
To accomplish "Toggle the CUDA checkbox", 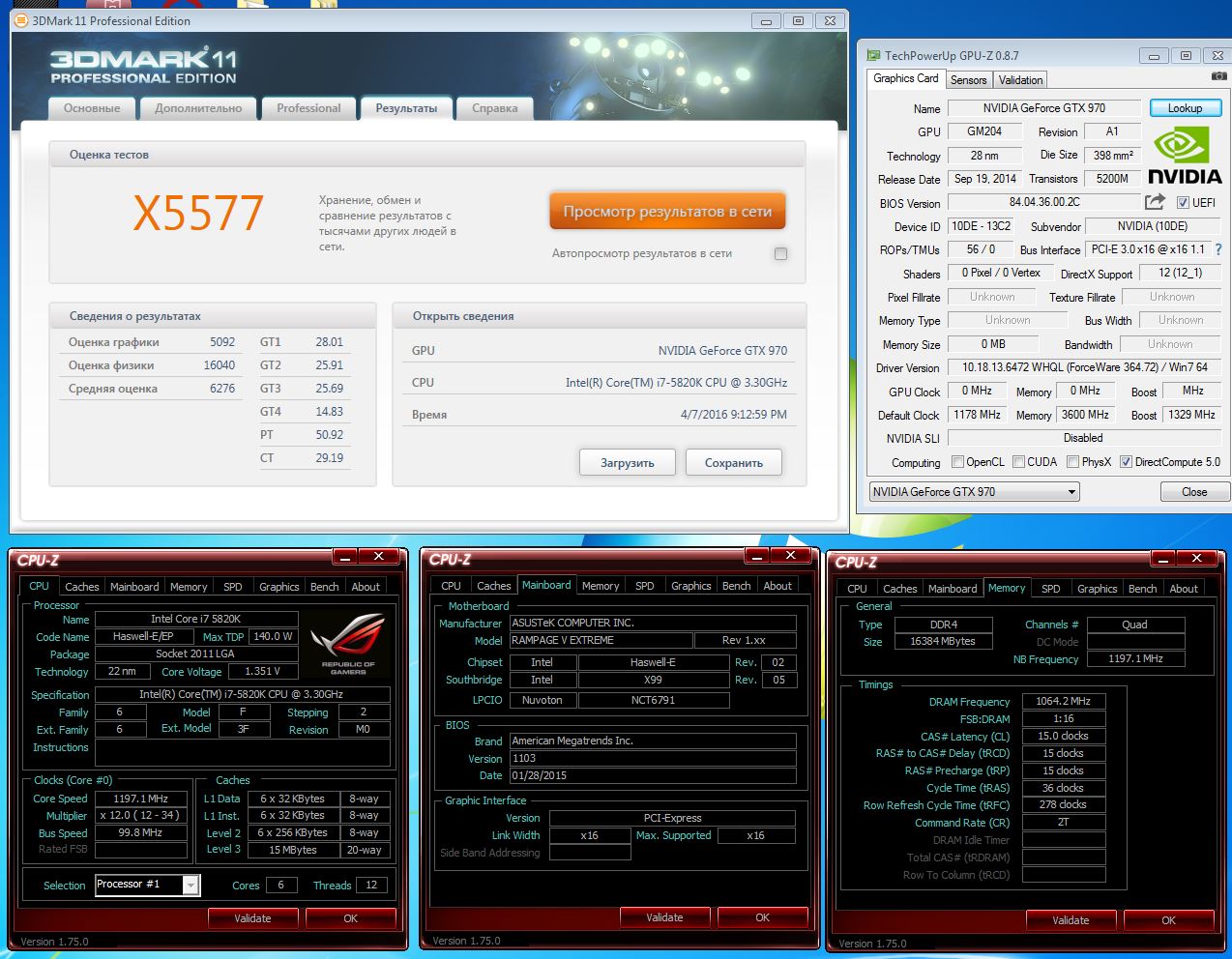I will click(x=1018, y=462).
